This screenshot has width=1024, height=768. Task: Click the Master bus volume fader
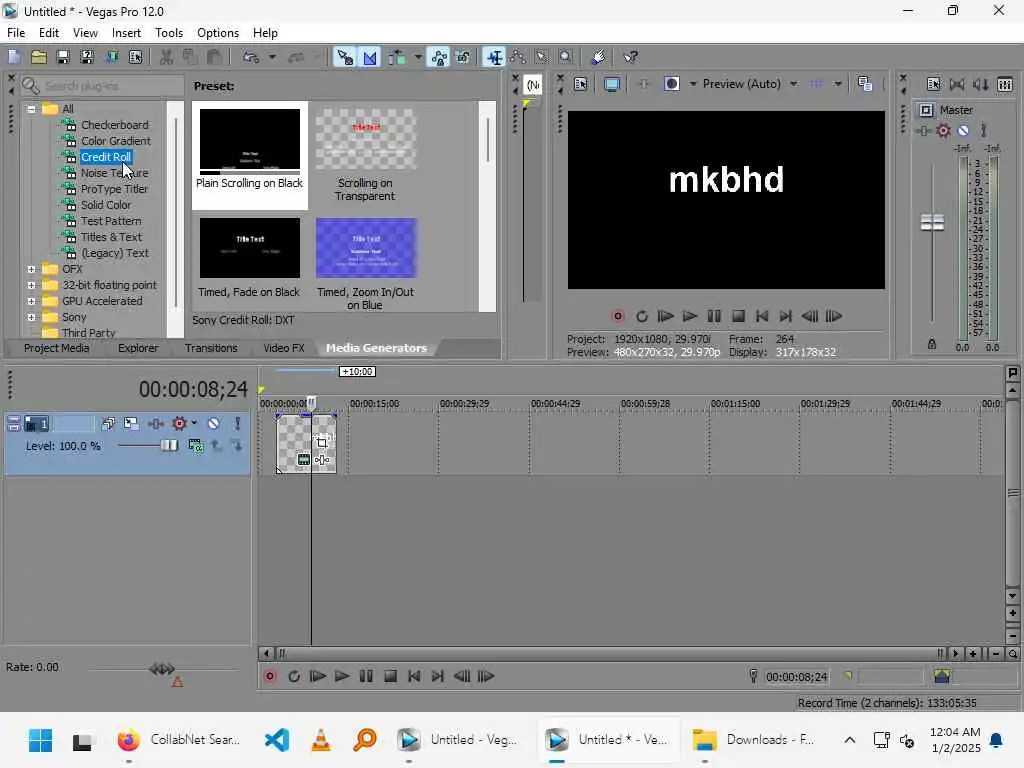click(932, 223)
